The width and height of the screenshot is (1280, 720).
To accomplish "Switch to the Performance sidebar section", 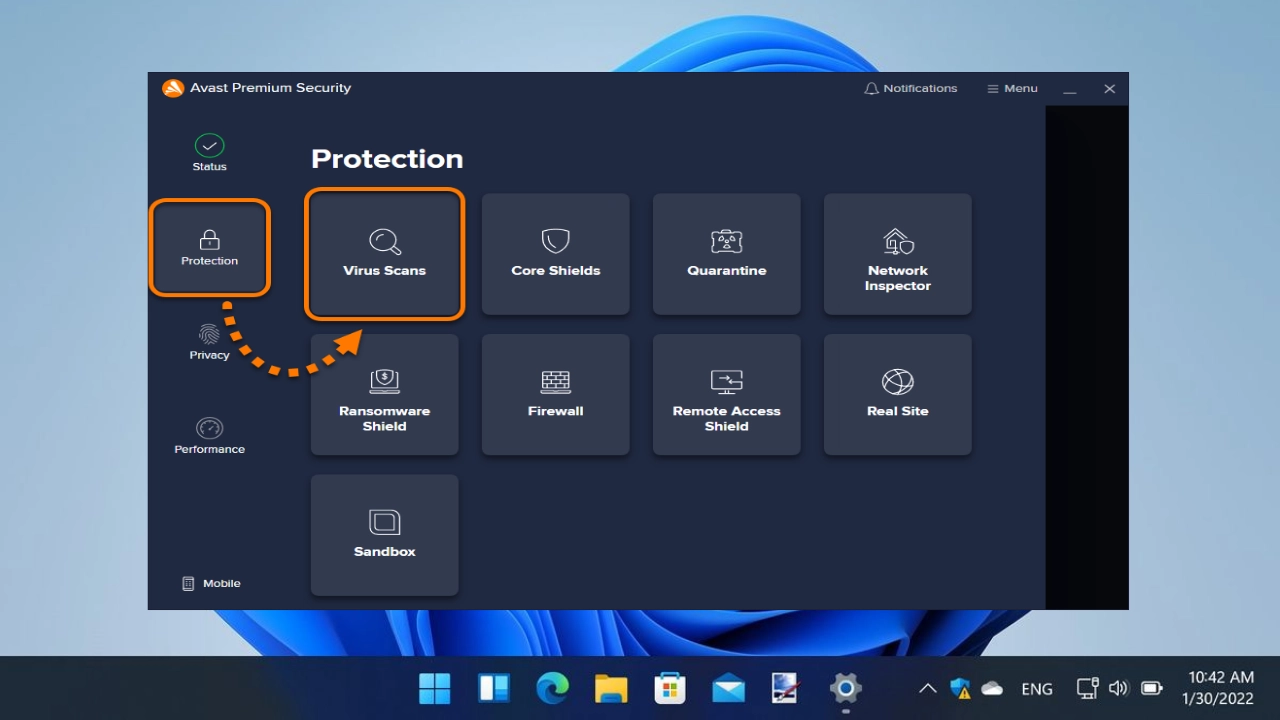I will 210,436.
